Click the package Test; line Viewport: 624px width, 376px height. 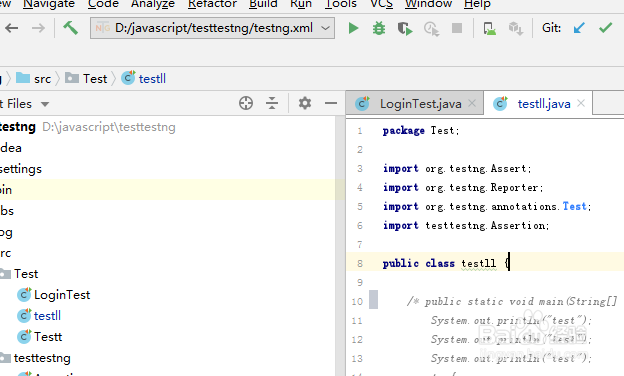(421, 131)
